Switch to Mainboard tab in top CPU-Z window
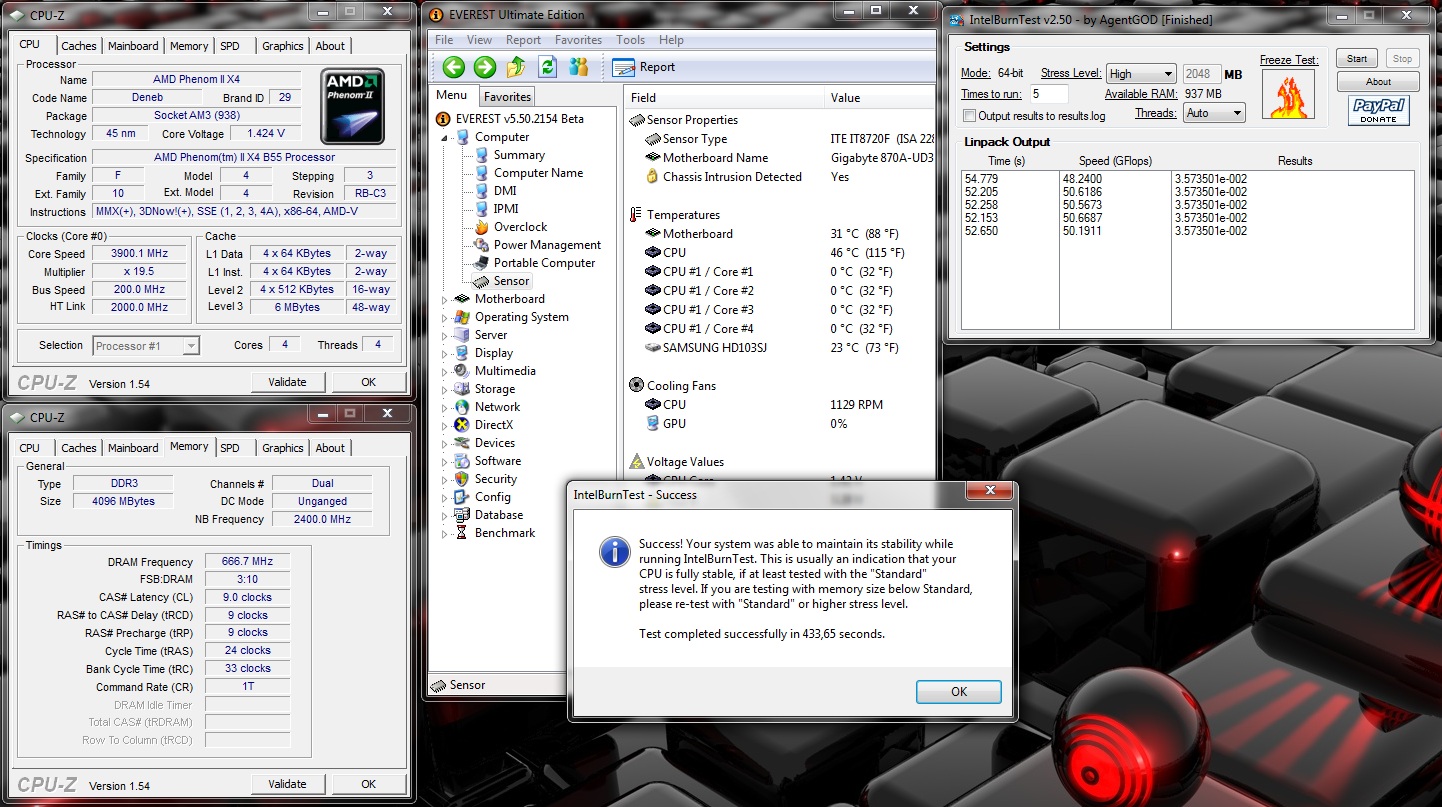 (133, 46)
